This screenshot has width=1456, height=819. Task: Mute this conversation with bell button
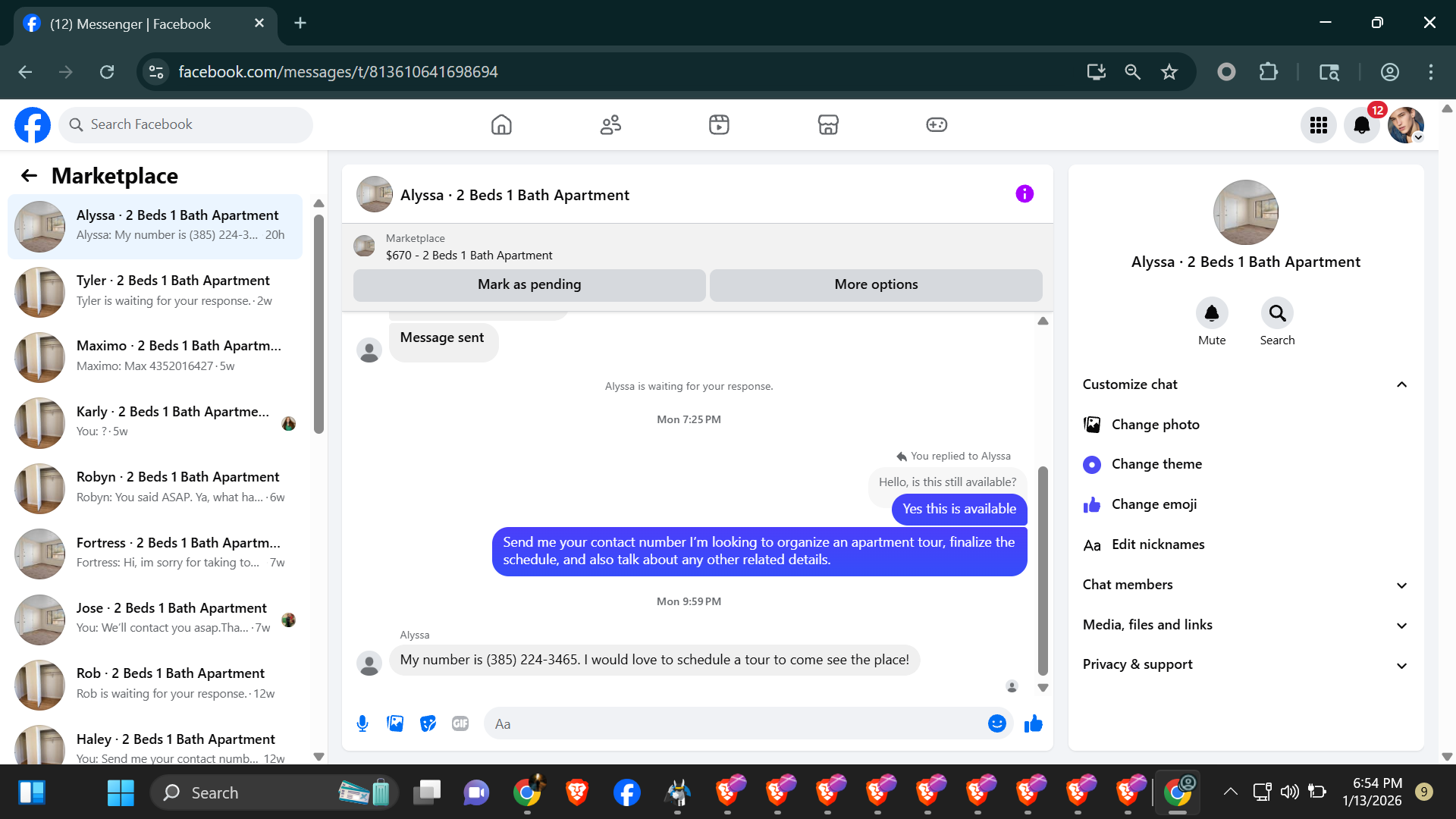[1211, 313]
